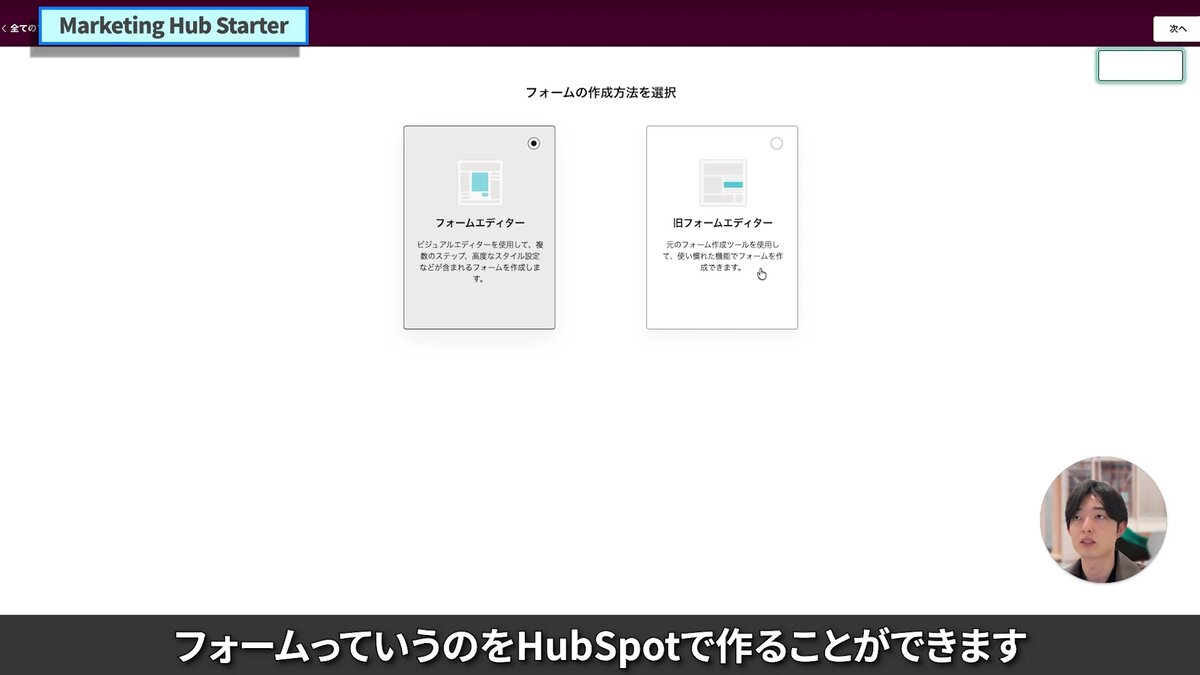The height and width of the screenshot is (675, 1200).
Task: Click blank space at bottom of 旧フォームエディター card
Action: [722, 305]
